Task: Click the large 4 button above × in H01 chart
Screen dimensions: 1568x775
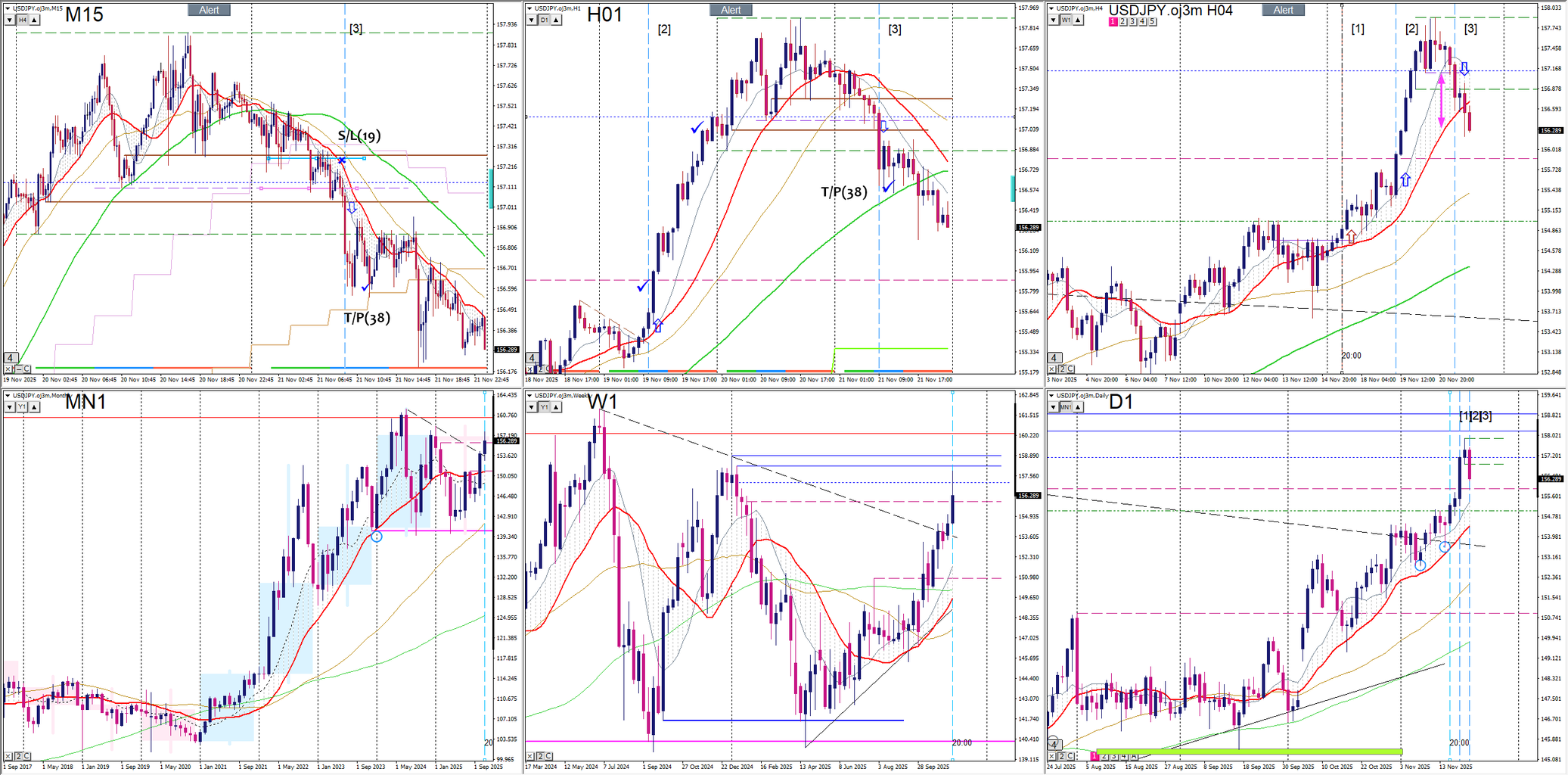Action: click(x=532, y=358)
